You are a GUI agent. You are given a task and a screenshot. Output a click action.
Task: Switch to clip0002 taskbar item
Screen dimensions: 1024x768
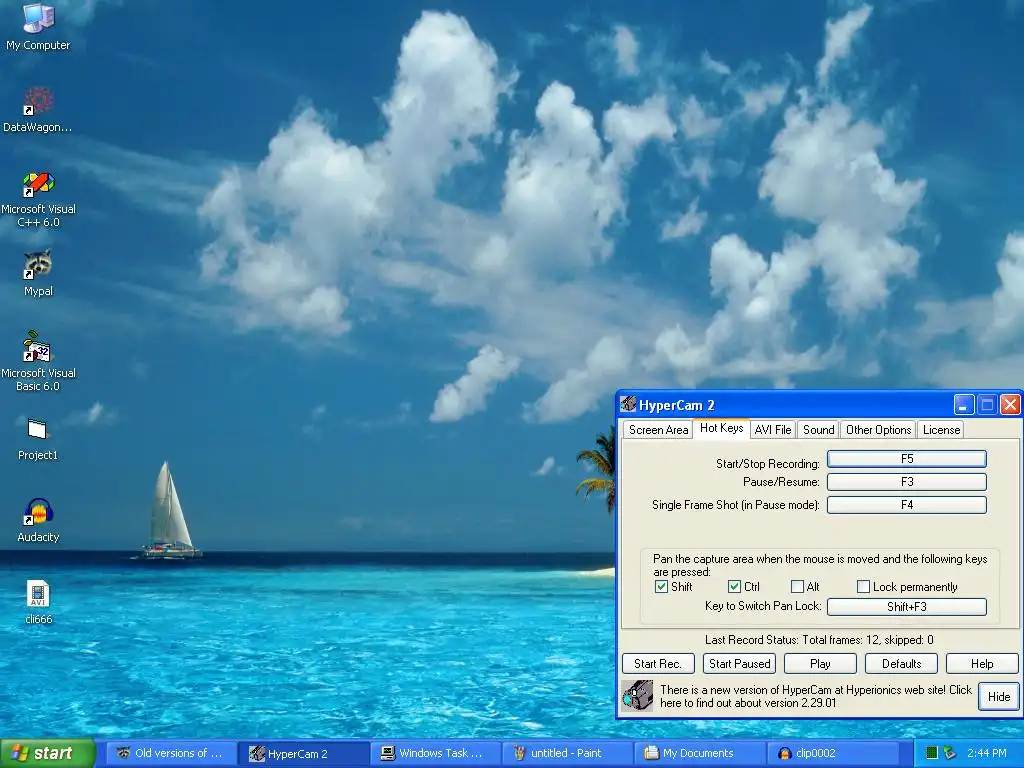click(x=834, y=753)
